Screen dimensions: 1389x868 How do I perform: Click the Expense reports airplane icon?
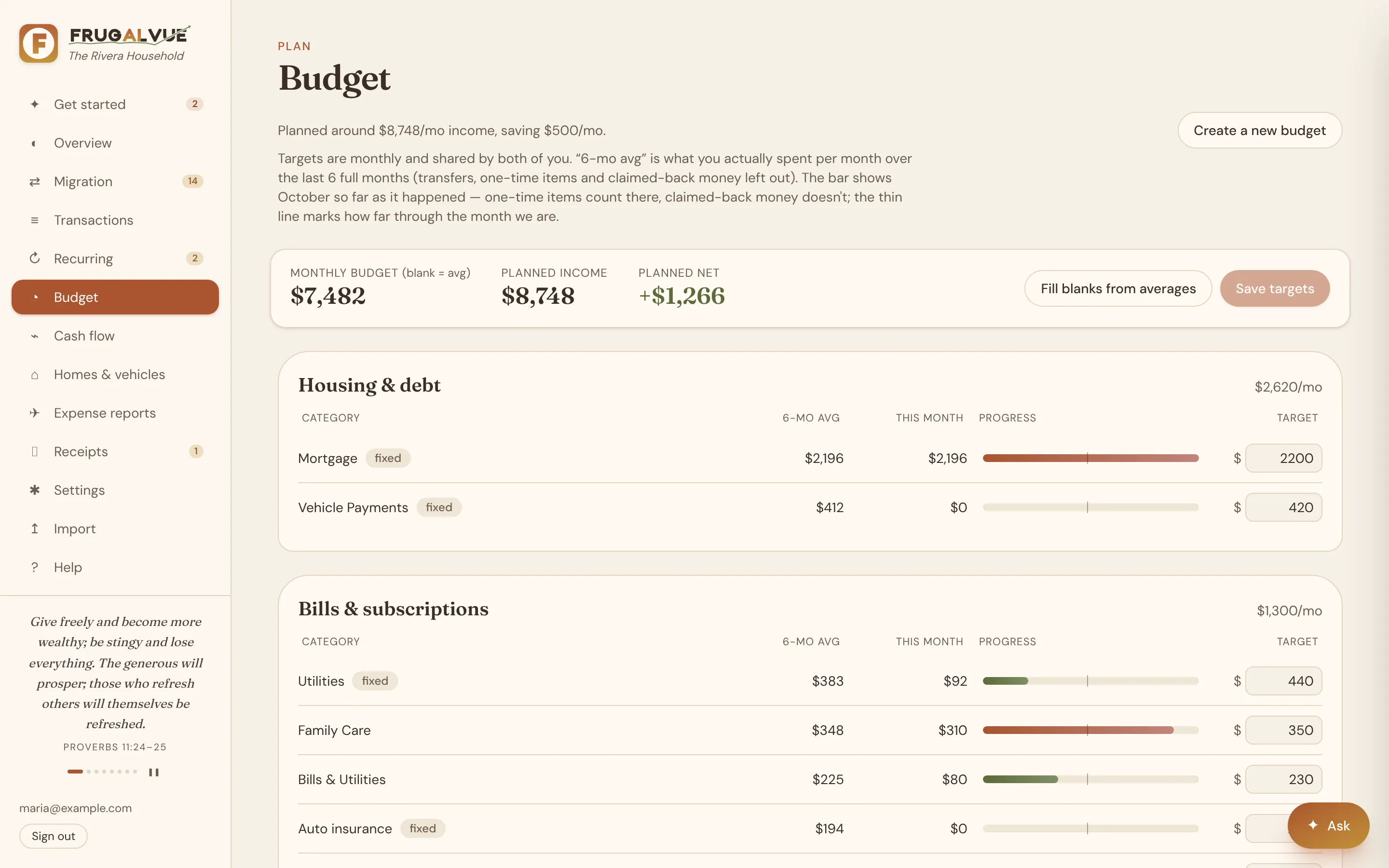click(34, 413)
